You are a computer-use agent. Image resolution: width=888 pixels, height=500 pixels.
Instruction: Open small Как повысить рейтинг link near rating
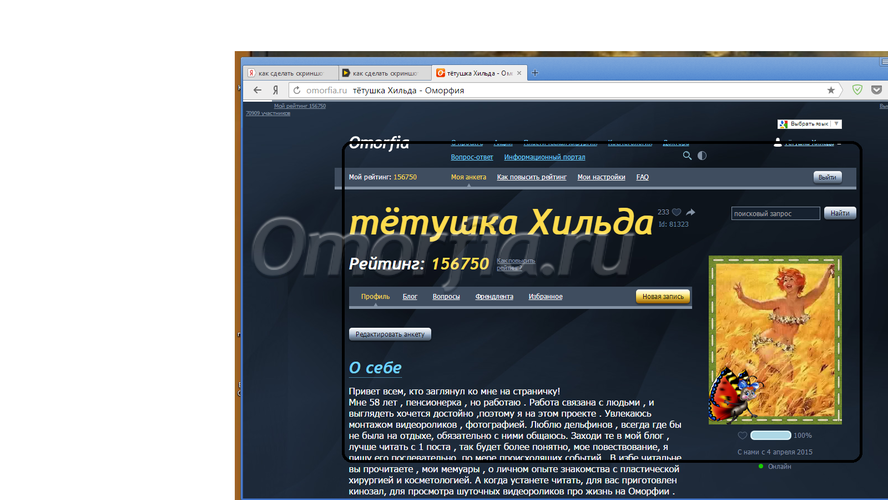(x=516, y=264)
